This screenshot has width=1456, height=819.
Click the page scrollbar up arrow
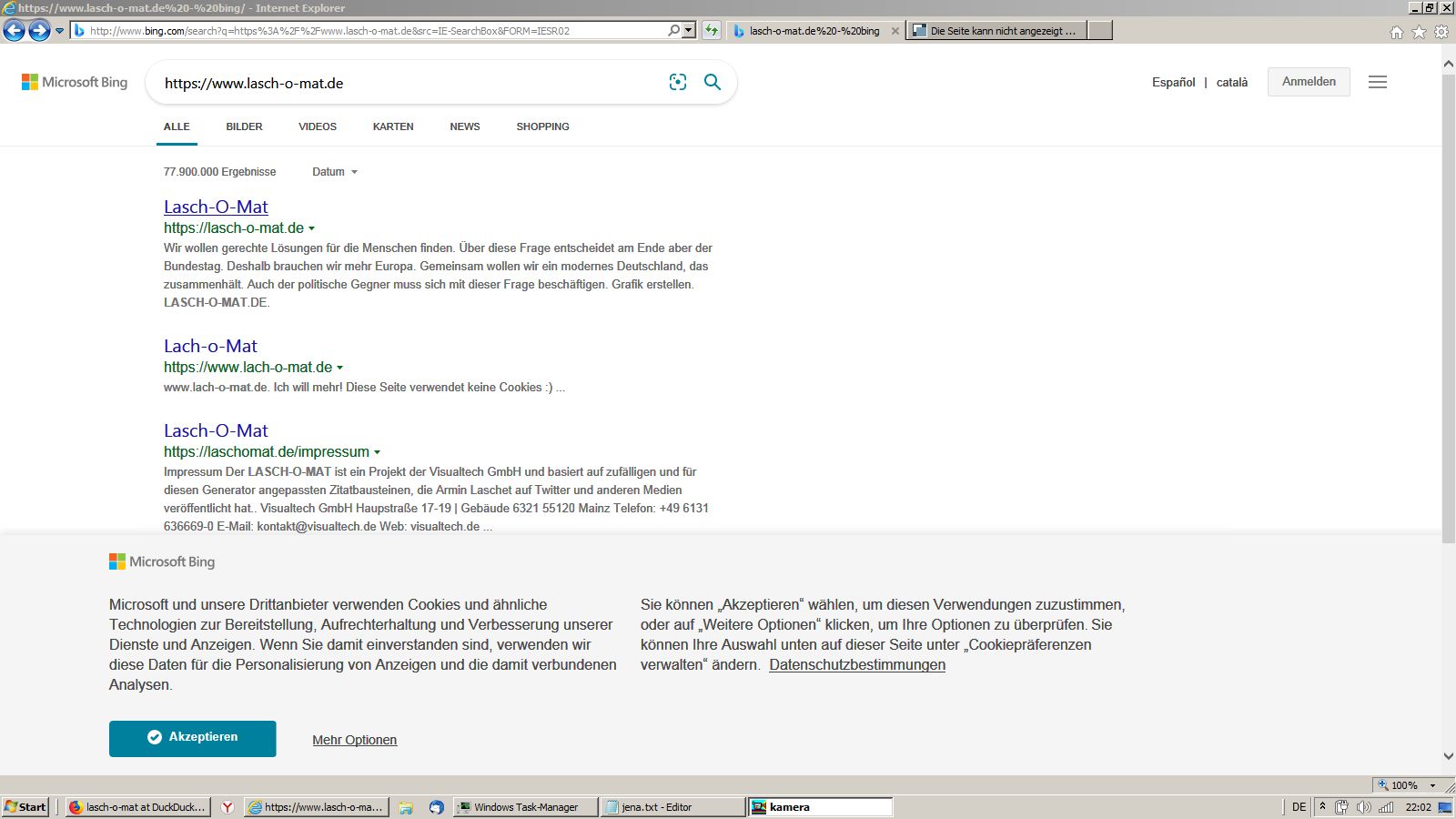(x=1449, y=64)
